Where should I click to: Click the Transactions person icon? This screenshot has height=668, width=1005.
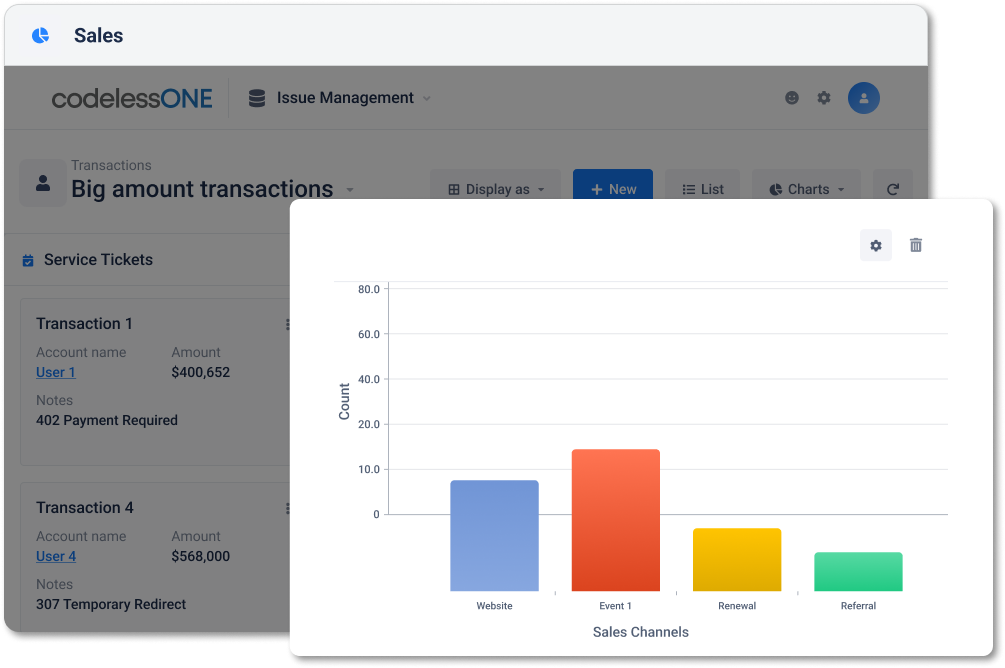coord(43,183)
